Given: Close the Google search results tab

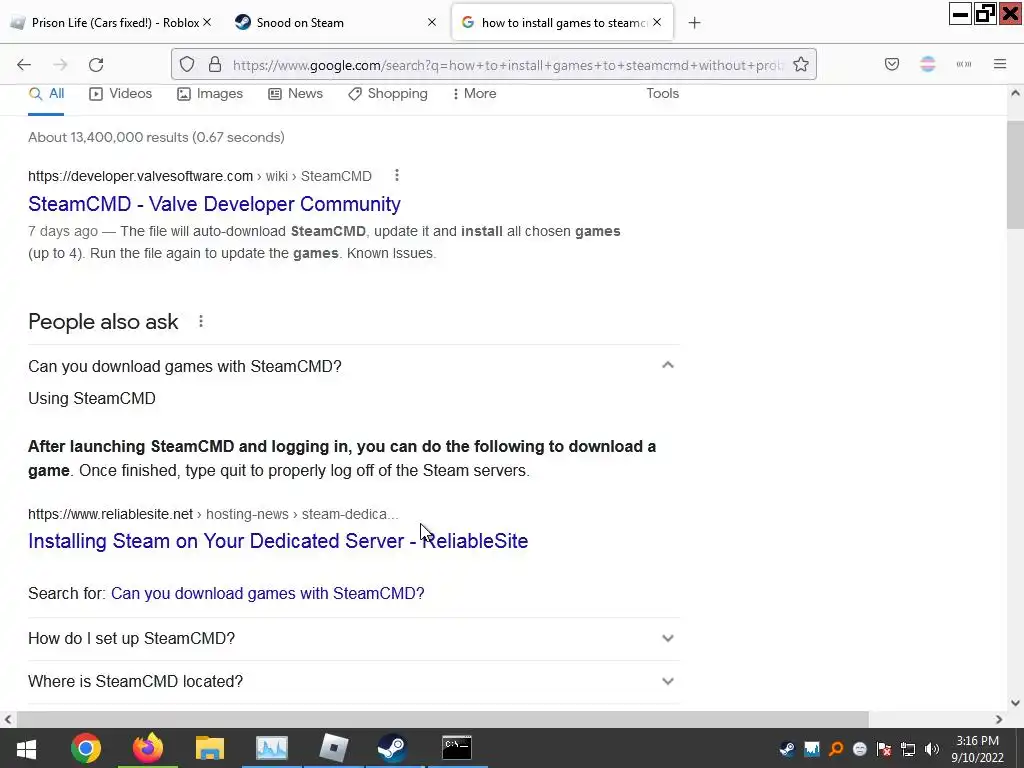Looking at the screenshot, I should (657, 22).
